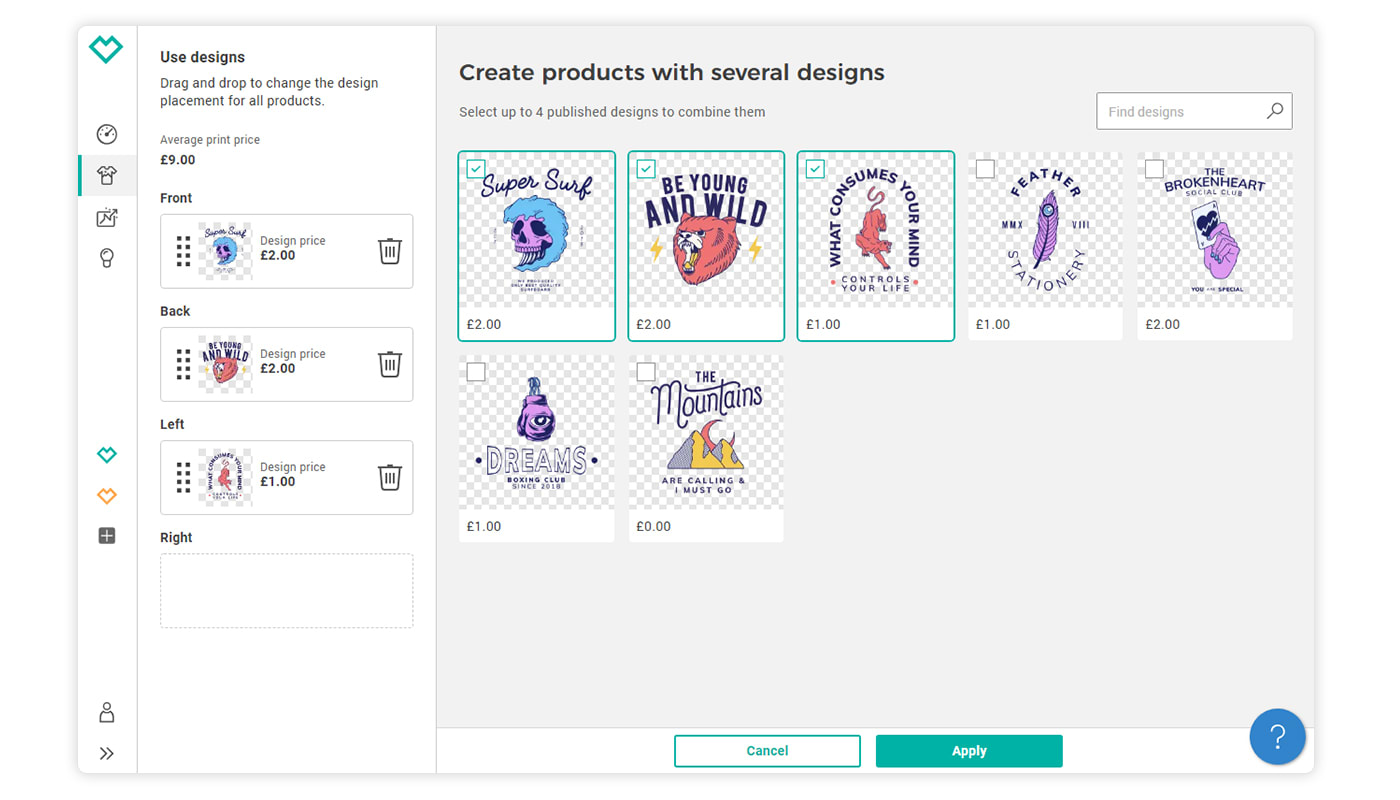This screenshot has width=1400, height=800.
Task: Delete the Front design with trash icon
Action: [390, 251]
